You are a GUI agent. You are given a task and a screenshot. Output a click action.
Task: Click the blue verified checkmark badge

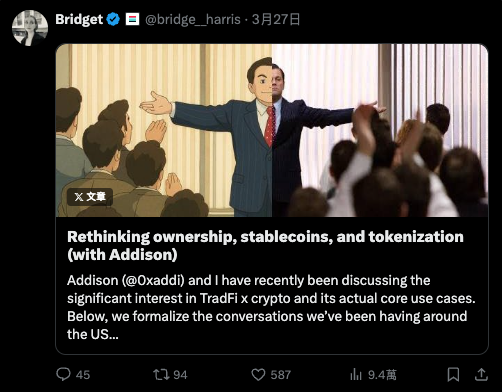point(113,19)
